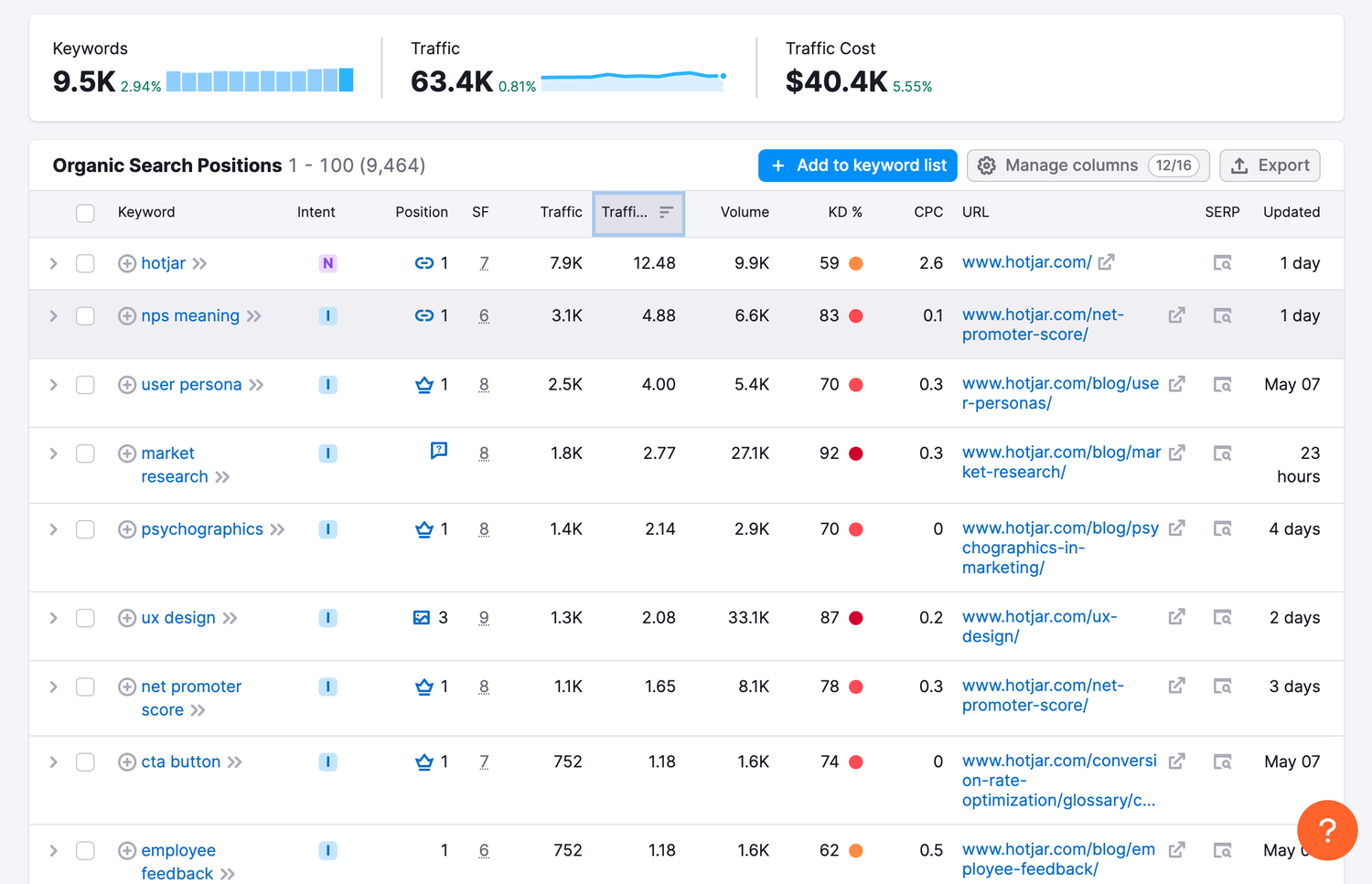Add hotjar keyword via plus icon
This screenshot has width=1372, height=884.
[127, 263]
